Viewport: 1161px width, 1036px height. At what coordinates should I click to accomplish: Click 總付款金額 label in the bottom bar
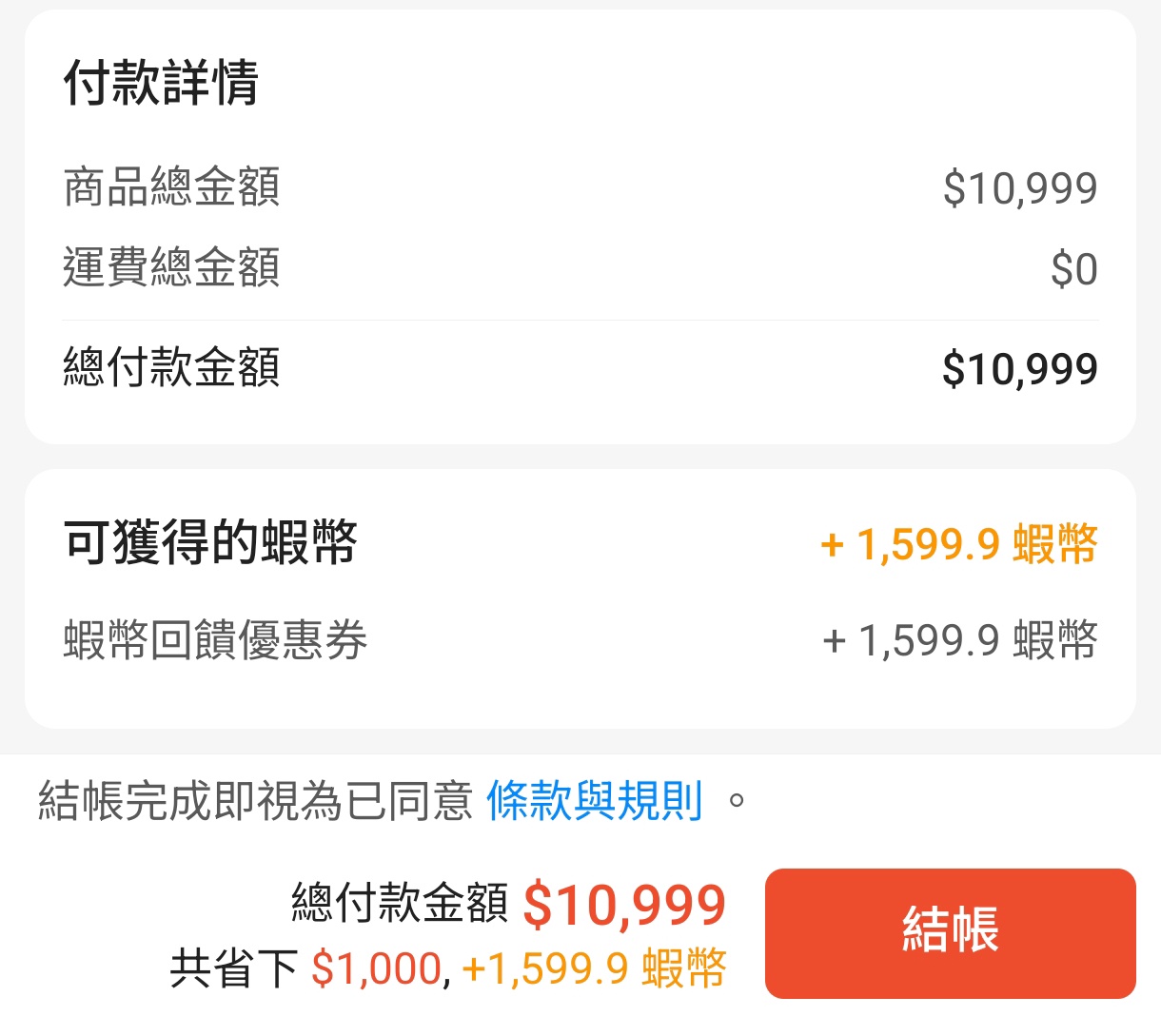coord(400,902)
